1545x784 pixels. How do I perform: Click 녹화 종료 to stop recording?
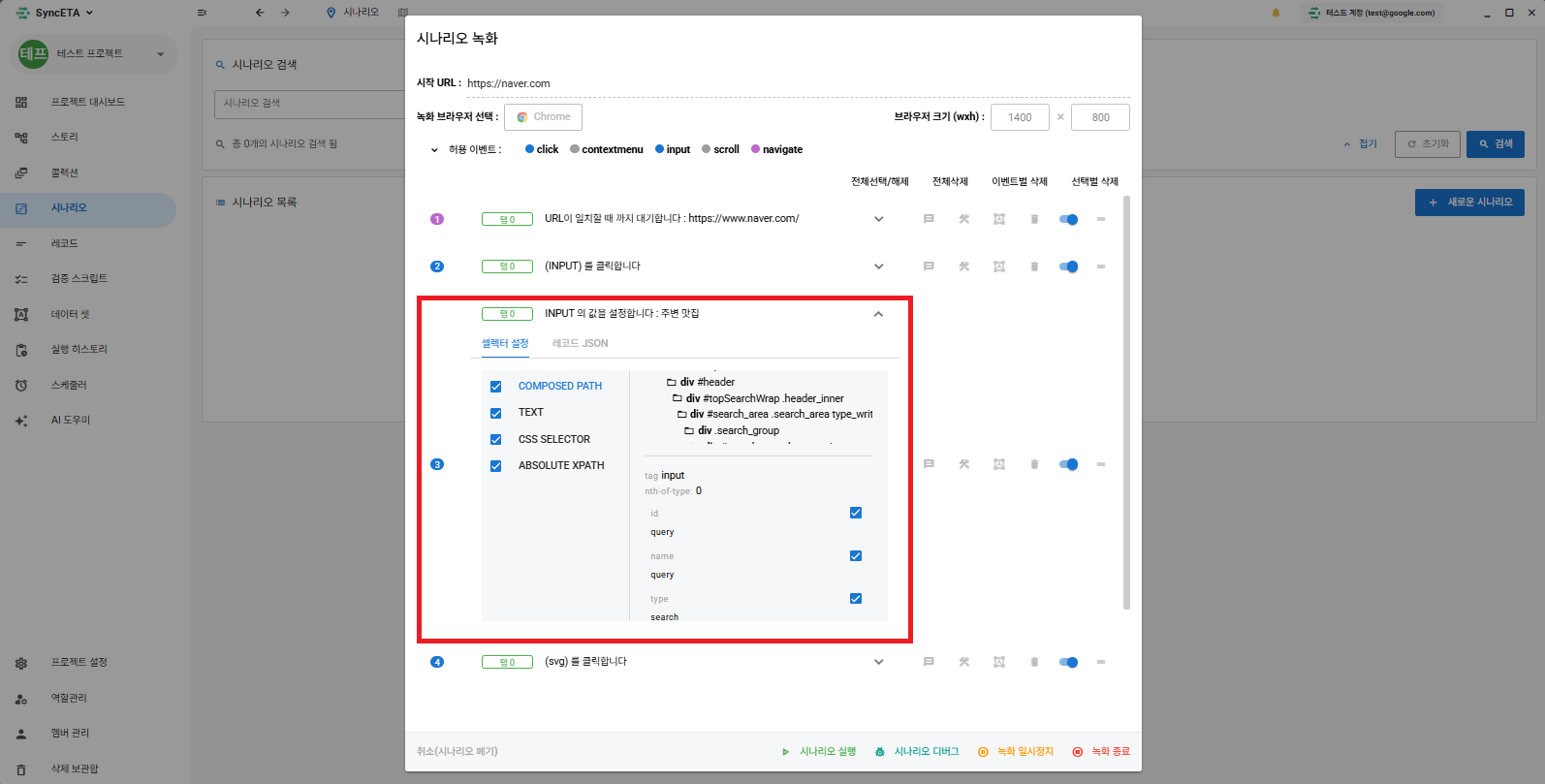pos(1101,752)
